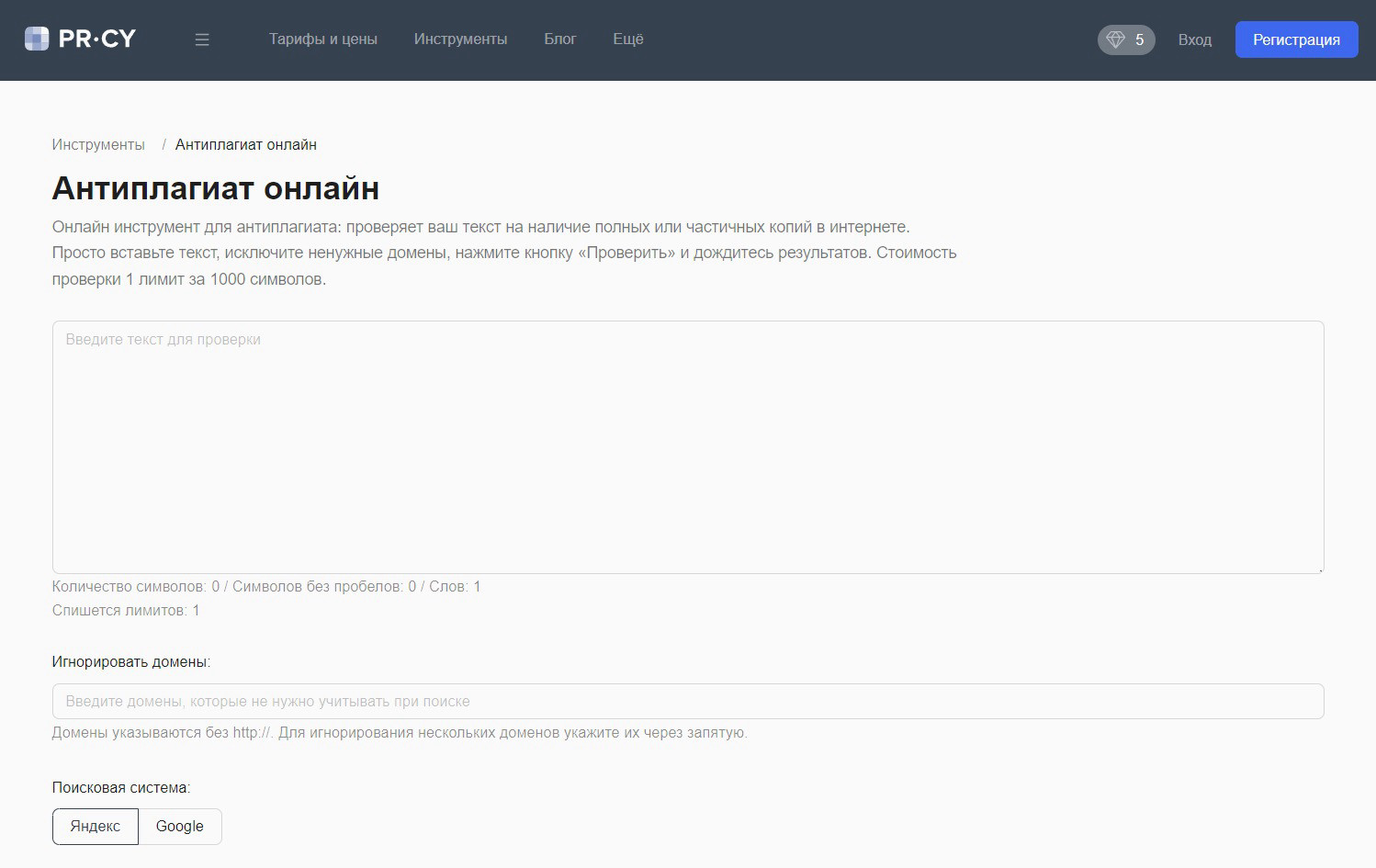Go to the Блог menu item
1376x868 pixels.
pos(560,39)
